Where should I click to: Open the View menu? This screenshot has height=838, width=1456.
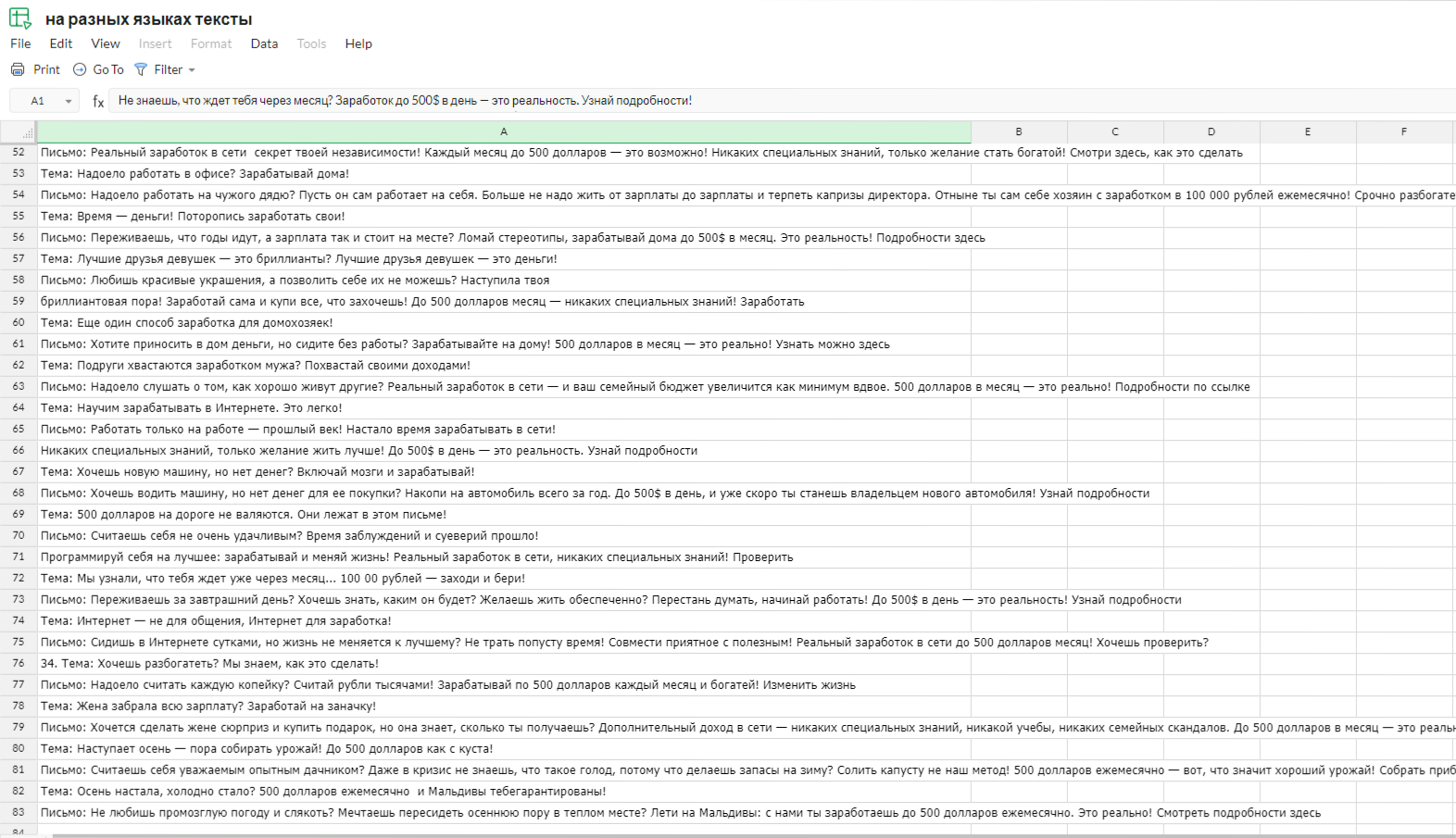tap(105, 44)
